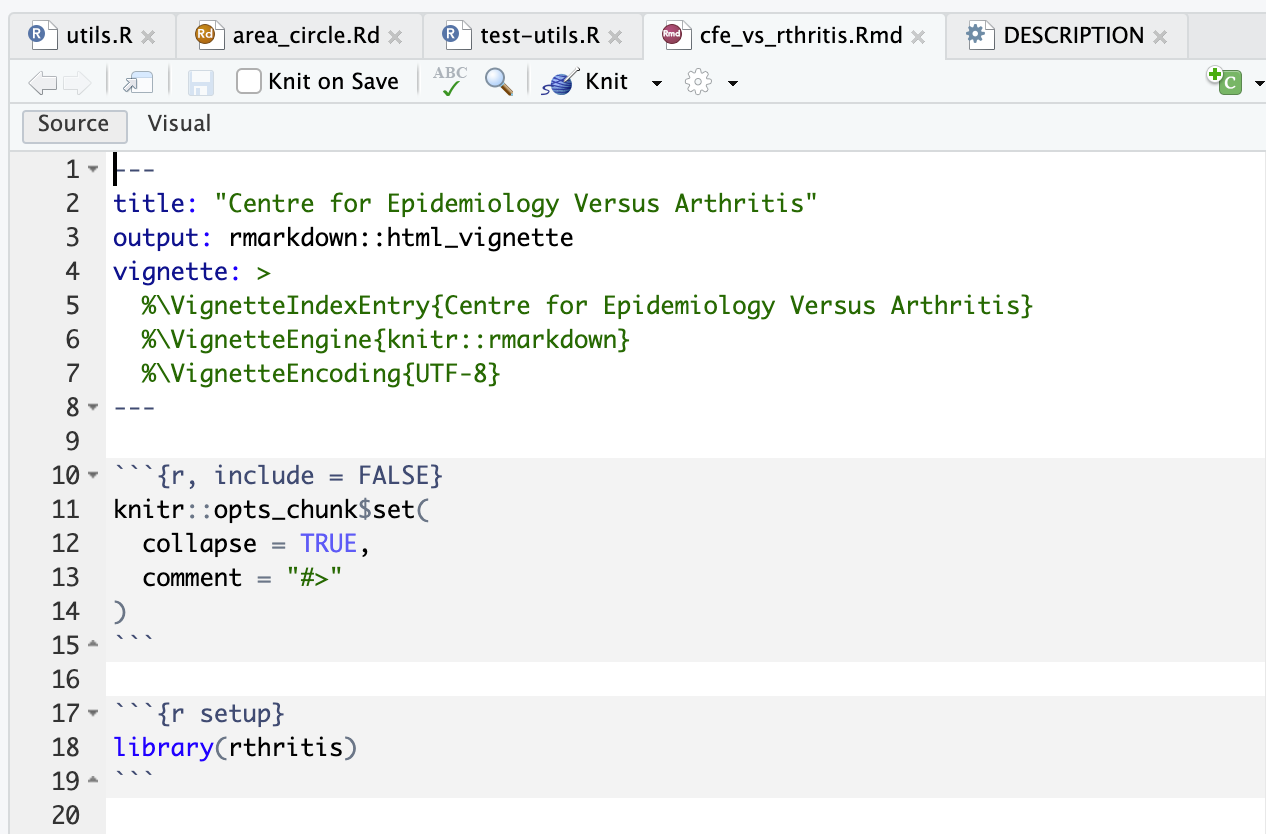The width and height of the screenshot is (1266, 834).
Task: Enable Knit on Save checkbox
Action: 249,81
